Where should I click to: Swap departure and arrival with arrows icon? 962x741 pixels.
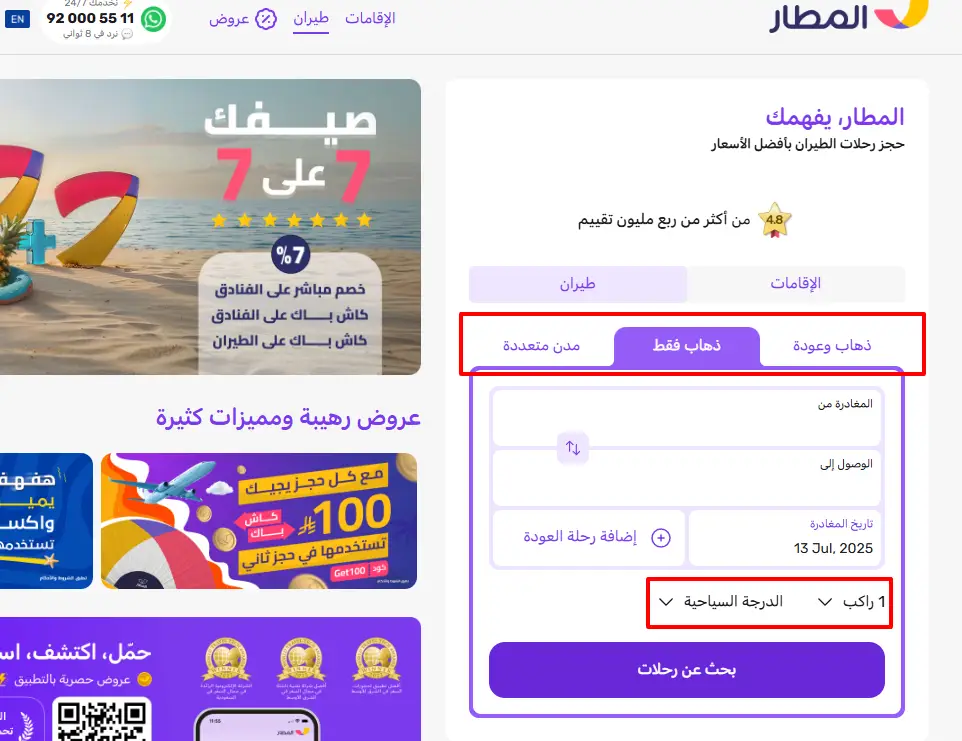click(573, 448)
